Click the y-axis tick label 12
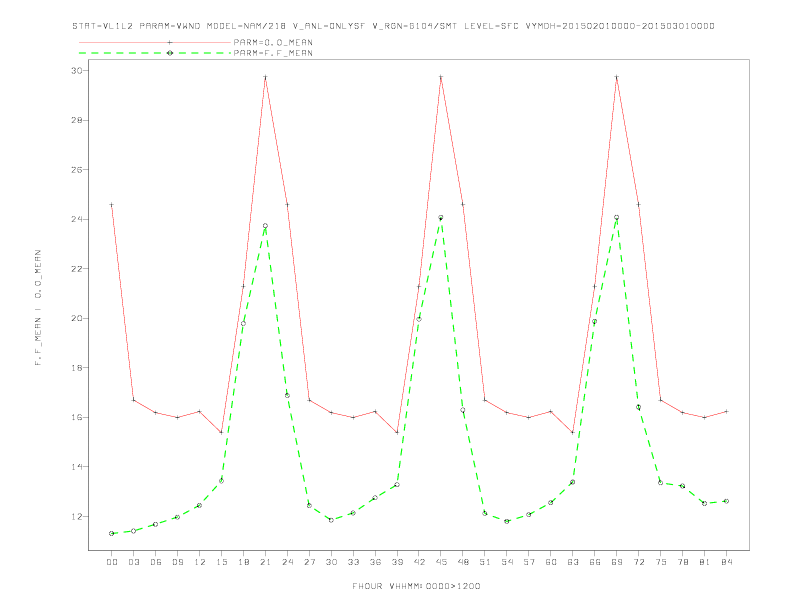 coord(77,517)
